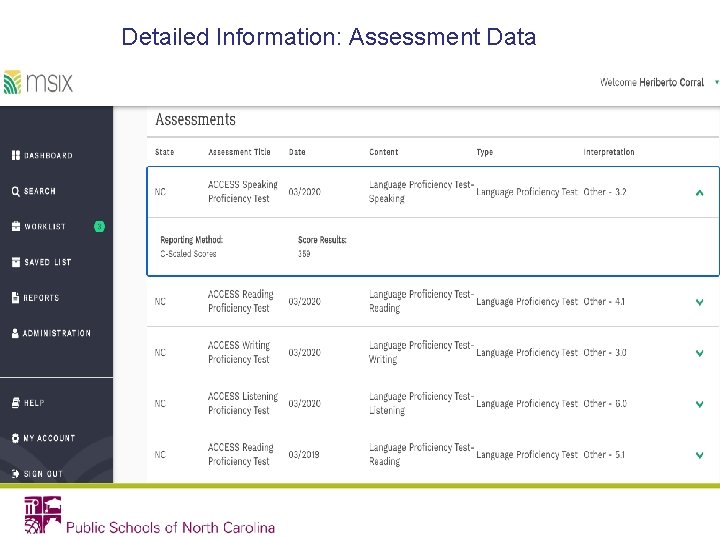Screen dimensions: 720x540
Task: Click Language Proficiency Test-Writing content cell
Action: coord(421,352)
